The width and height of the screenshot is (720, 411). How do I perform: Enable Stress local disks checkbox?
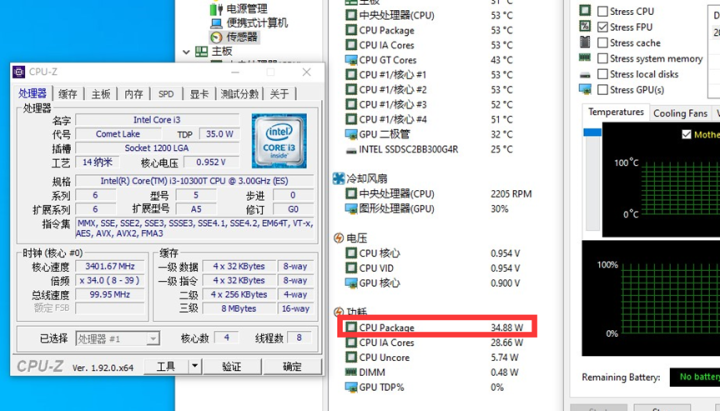pos(602,74)
